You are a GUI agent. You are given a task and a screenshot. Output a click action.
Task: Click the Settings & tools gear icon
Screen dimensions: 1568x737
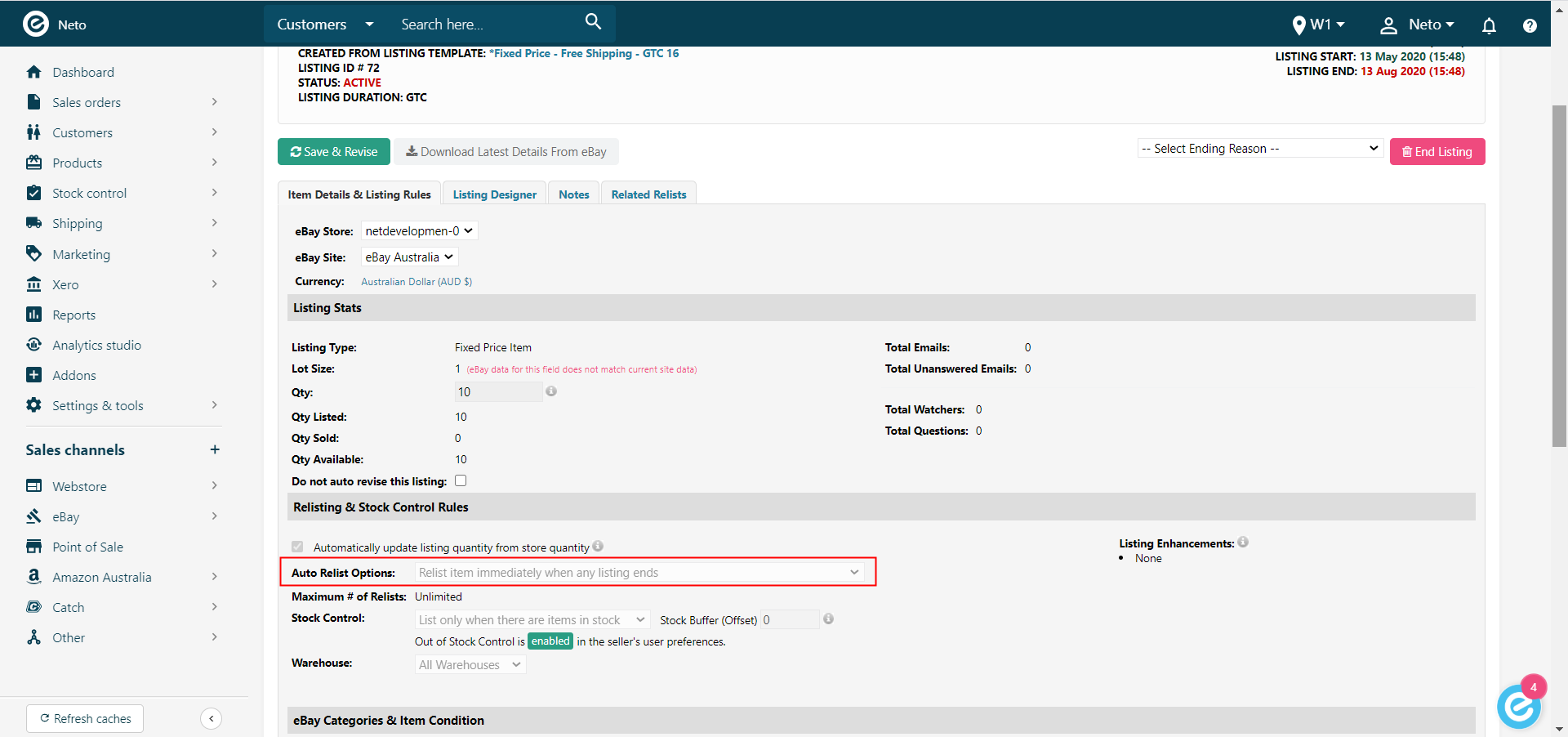[x=33, y=405]
